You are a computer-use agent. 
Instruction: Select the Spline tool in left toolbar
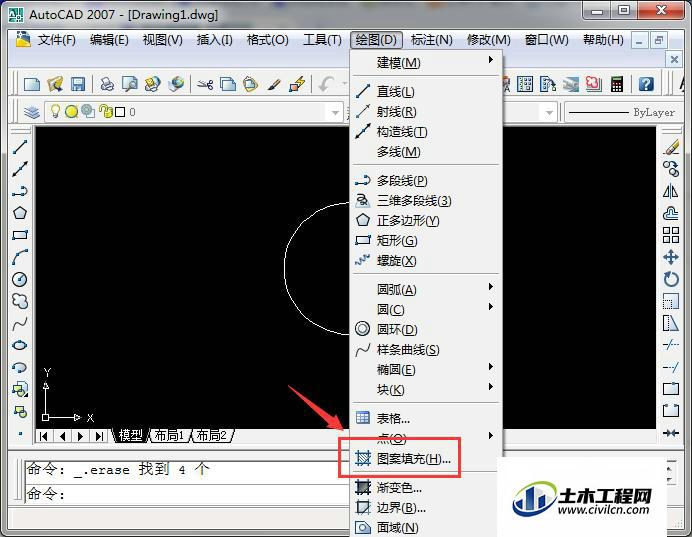(20, 323)
